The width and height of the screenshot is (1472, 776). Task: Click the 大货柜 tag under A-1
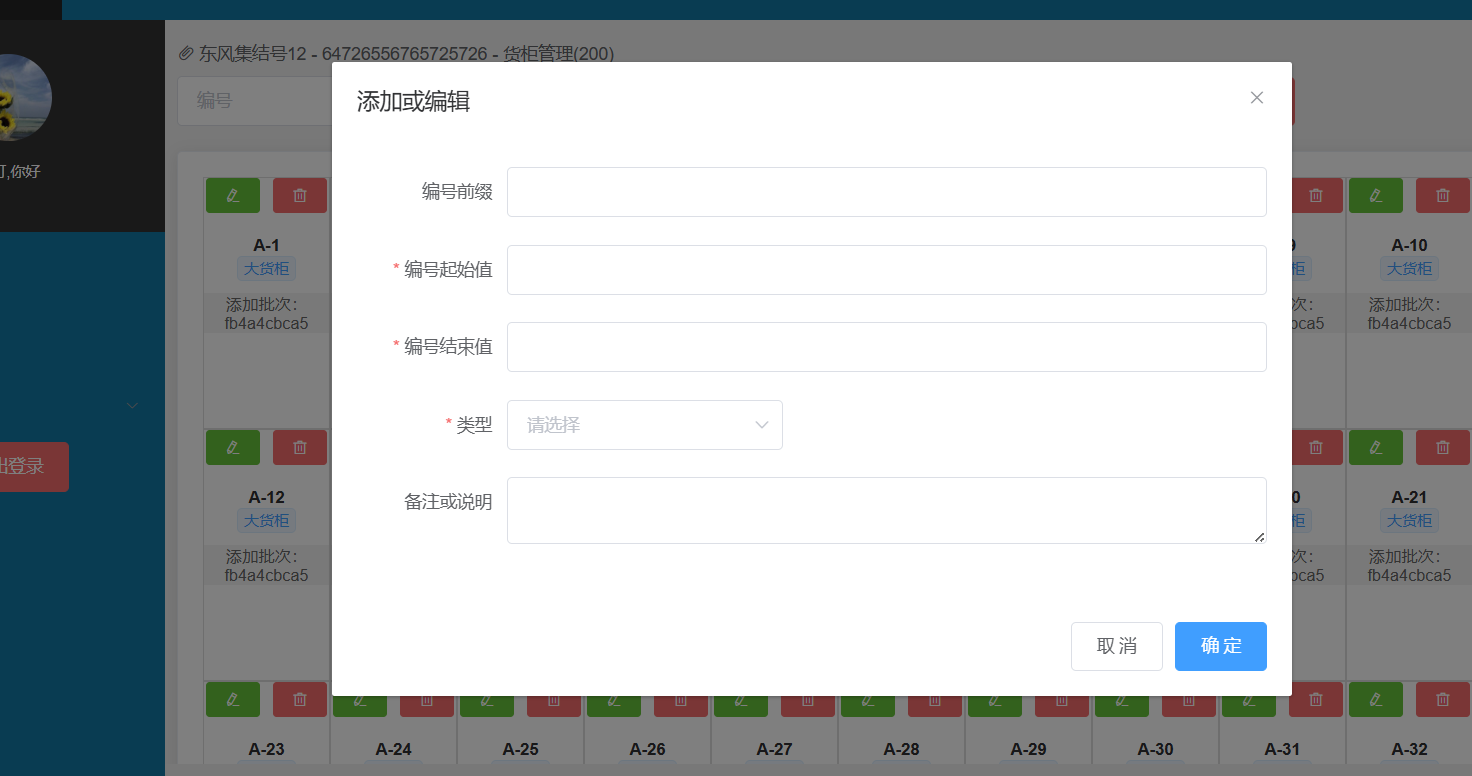(x=266, y=268)
